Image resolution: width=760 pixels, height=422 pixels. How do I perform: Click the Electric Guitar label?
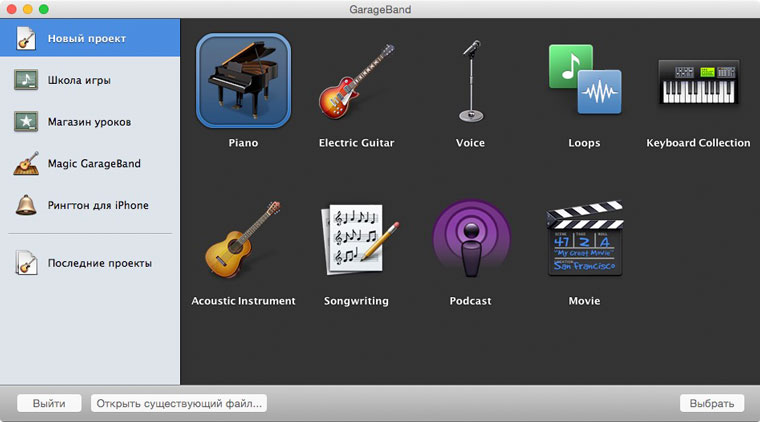[356, 143]
